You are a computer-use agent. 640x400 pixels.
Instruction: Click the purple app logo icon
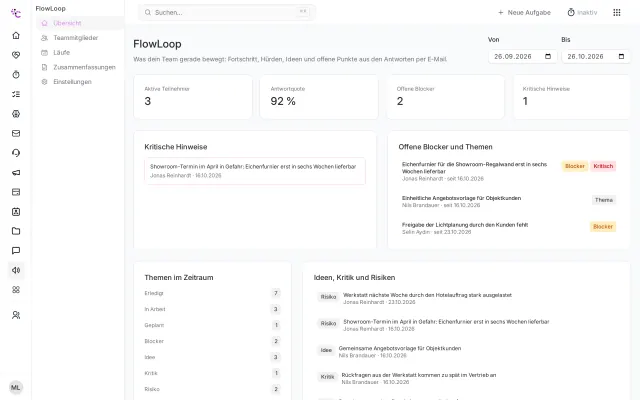click(16, 13)
